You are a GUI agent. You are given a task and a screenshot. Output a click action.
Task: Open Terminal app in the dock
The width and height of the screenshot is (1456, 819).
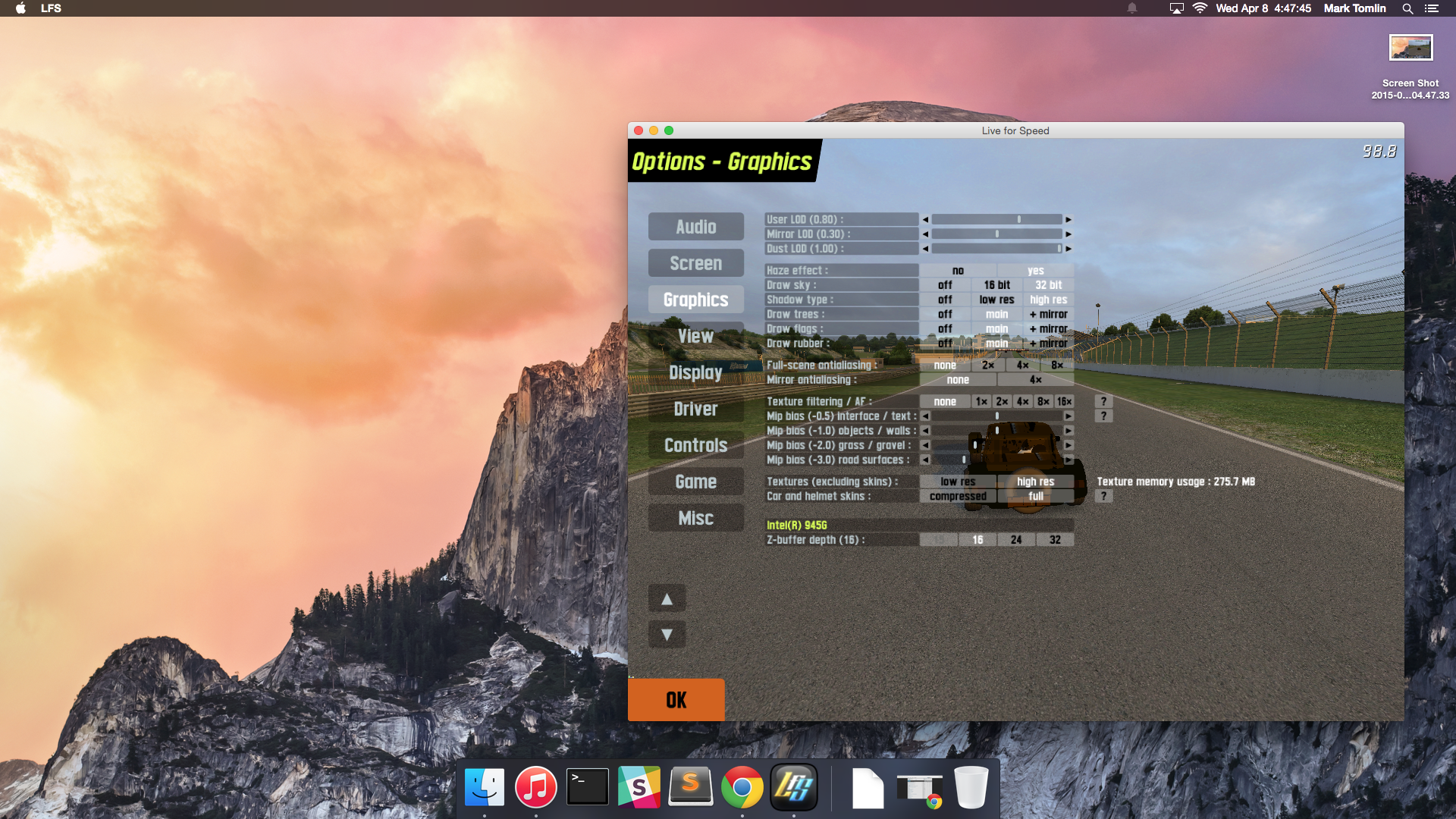click(x=588, y=788)
